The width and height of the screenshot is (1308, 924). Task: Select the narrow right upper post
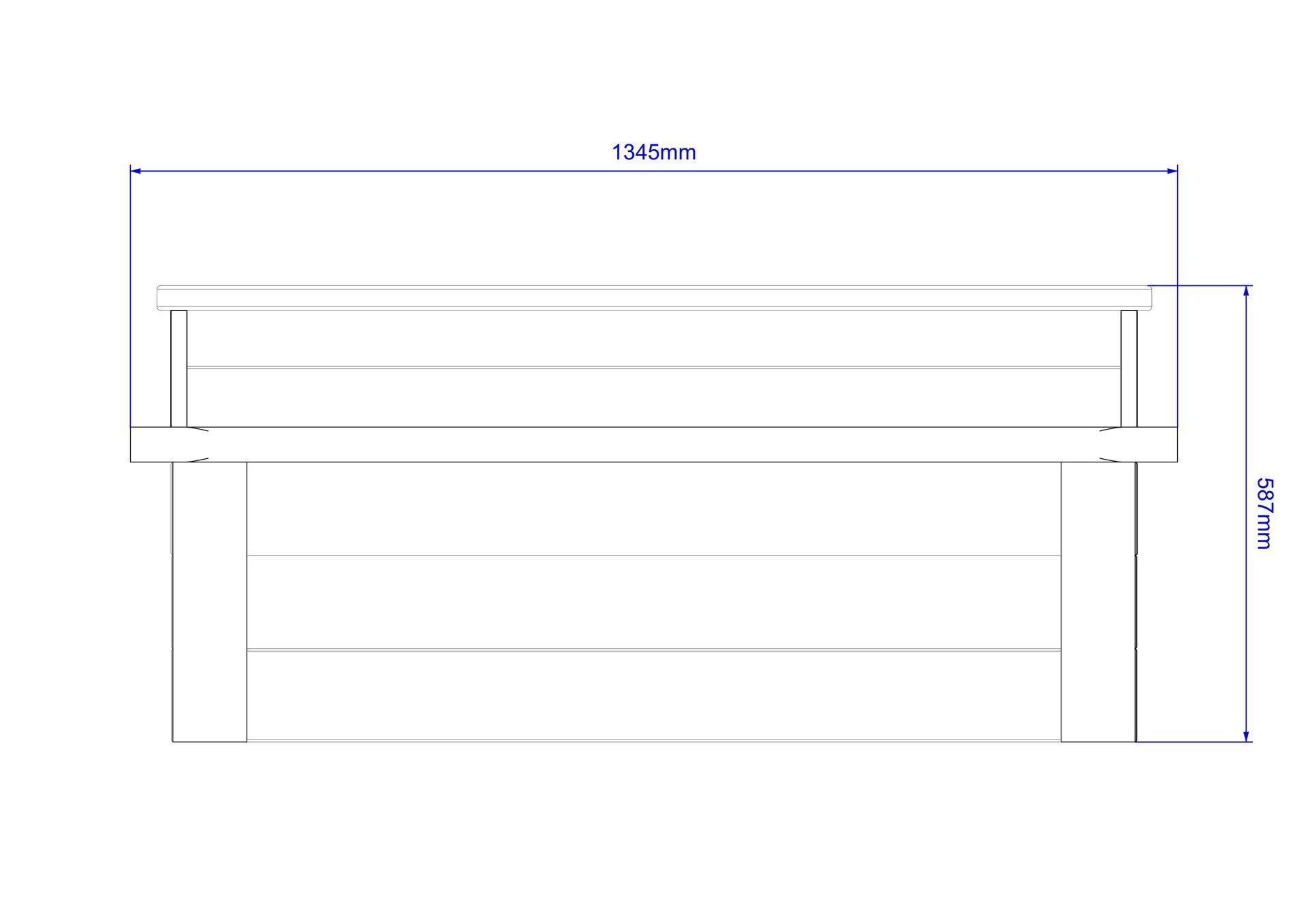pos(1129,368)
